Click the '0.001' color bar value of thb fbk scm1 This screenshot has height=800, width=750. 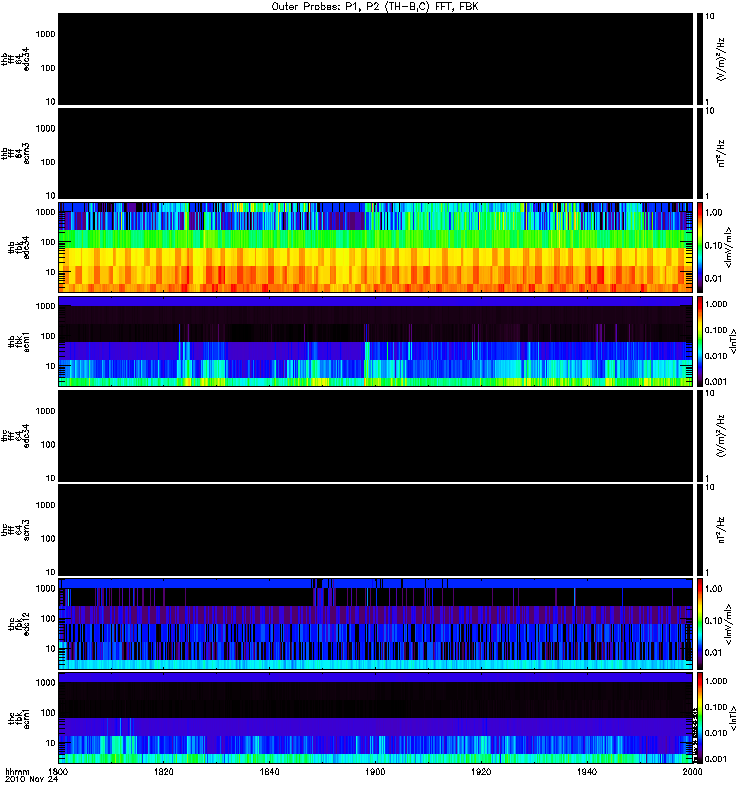716,382
